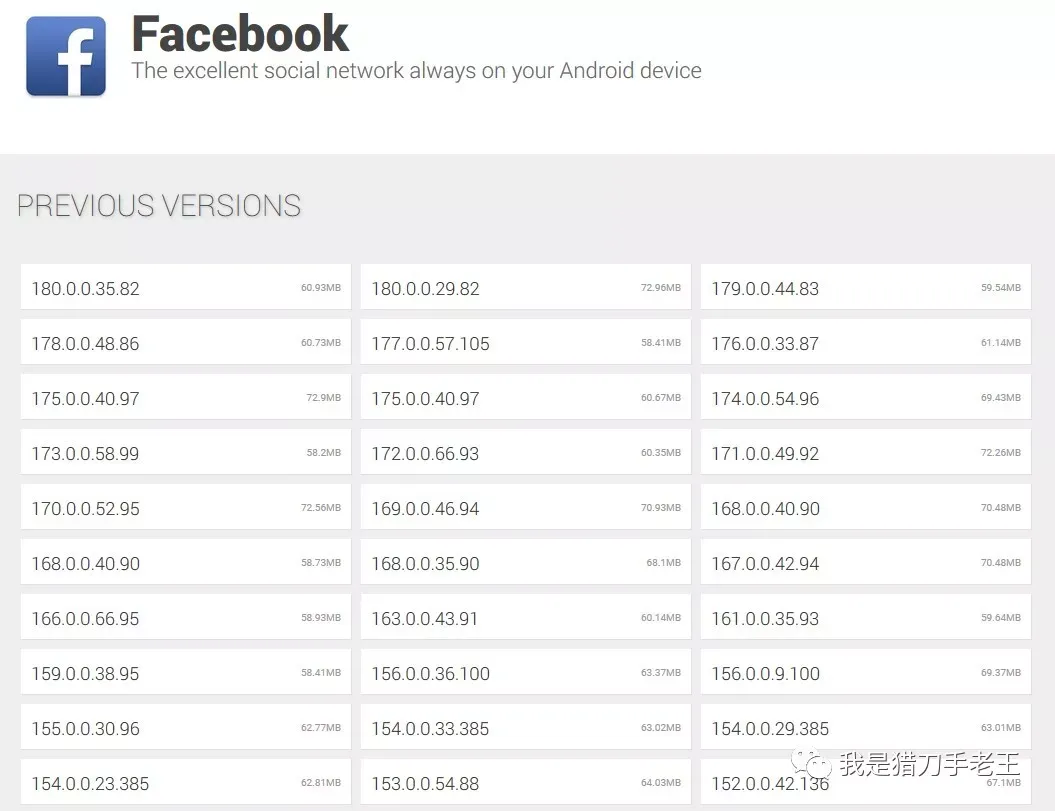Click the 63.01MB file size label
Viewport: 1055px width, 811px height.
[x=1001, y=728]
